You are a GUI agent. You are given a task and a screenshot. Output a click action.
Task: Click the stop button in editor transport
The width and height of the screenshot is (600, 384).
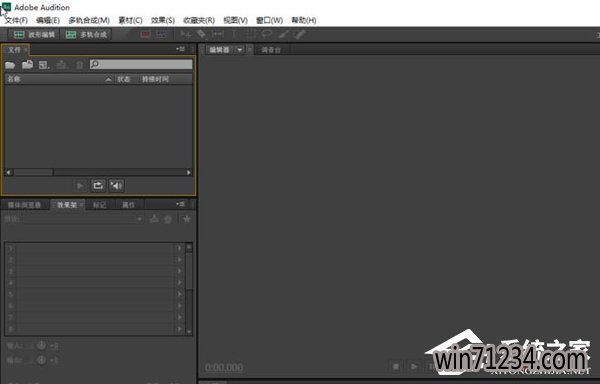click(x=396, y=367)
